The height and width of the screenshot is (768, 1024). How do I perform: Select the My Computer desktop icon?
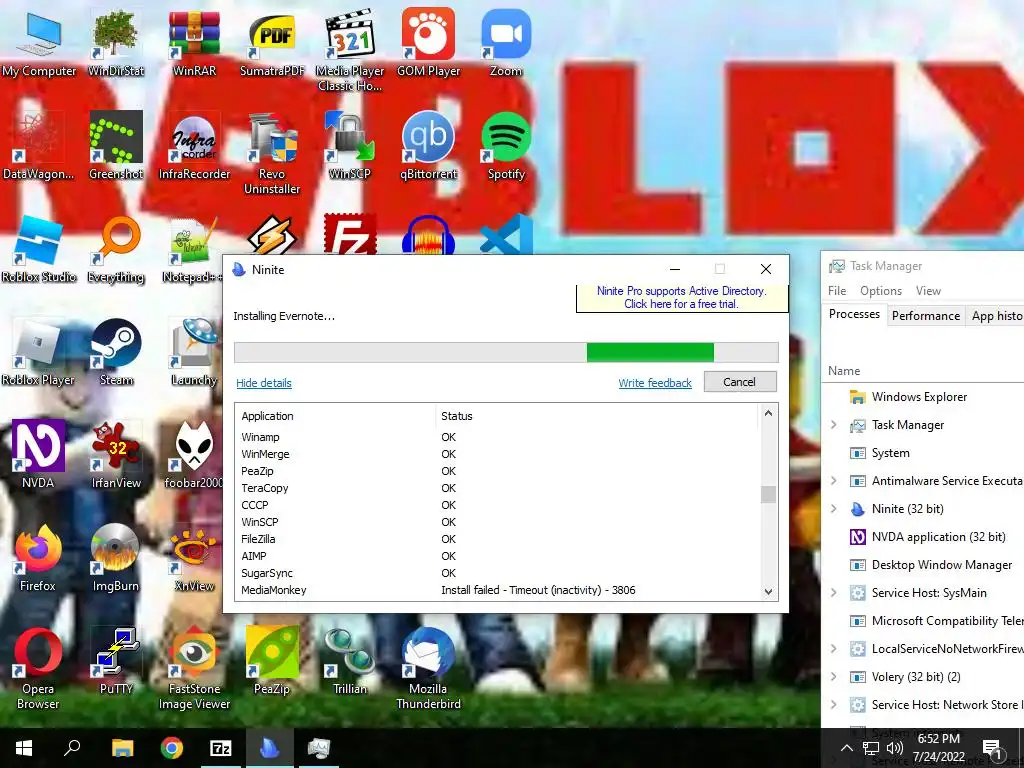click(x=39, y=42)
